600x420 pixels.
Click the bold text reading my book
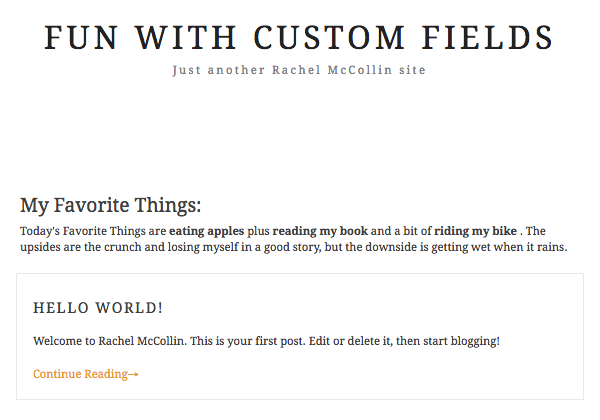click(x=320, y=231)
